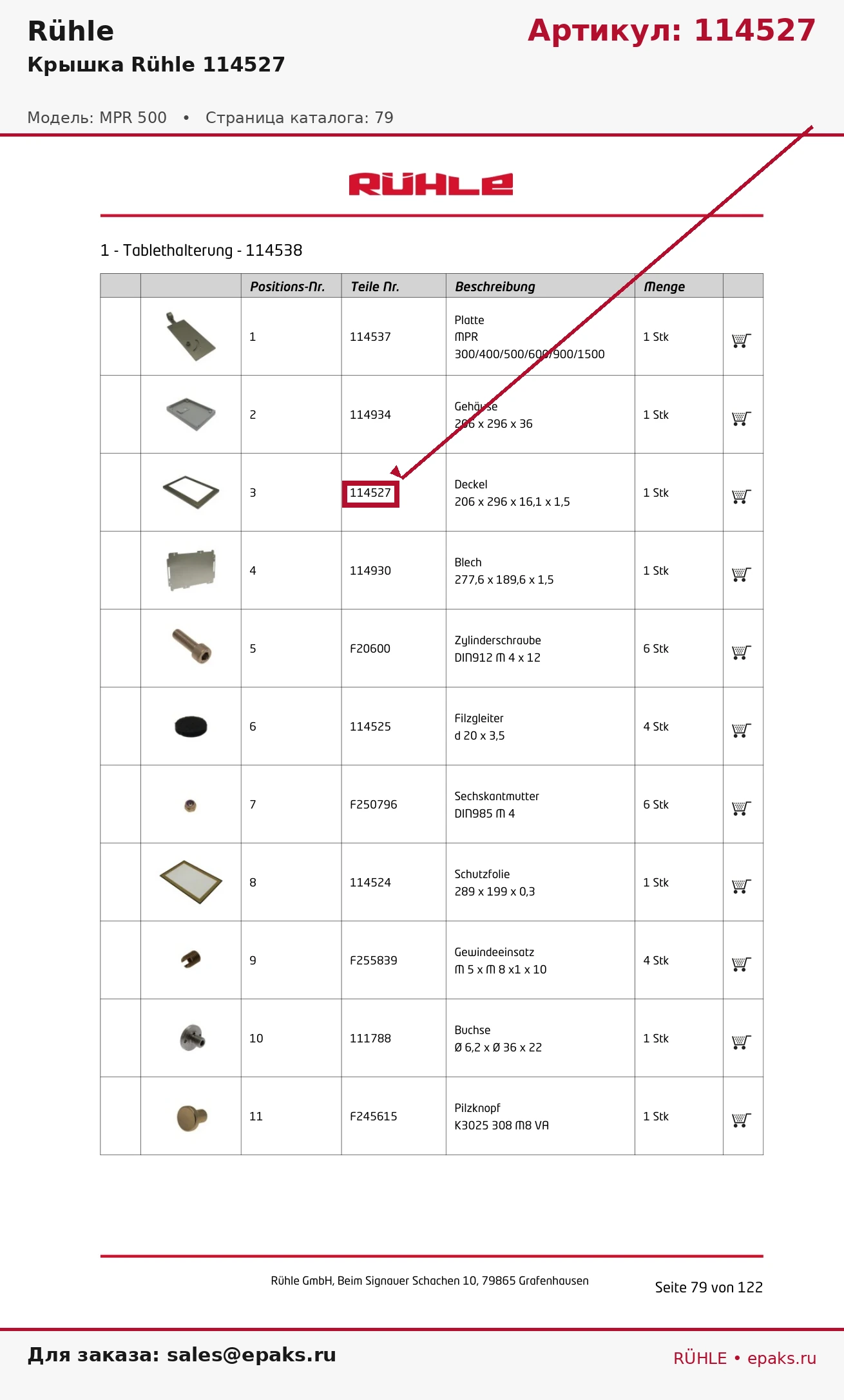Select highlighted part number 114527
The width and height of the screenshot is (844, 1400).
click(370, 493)
